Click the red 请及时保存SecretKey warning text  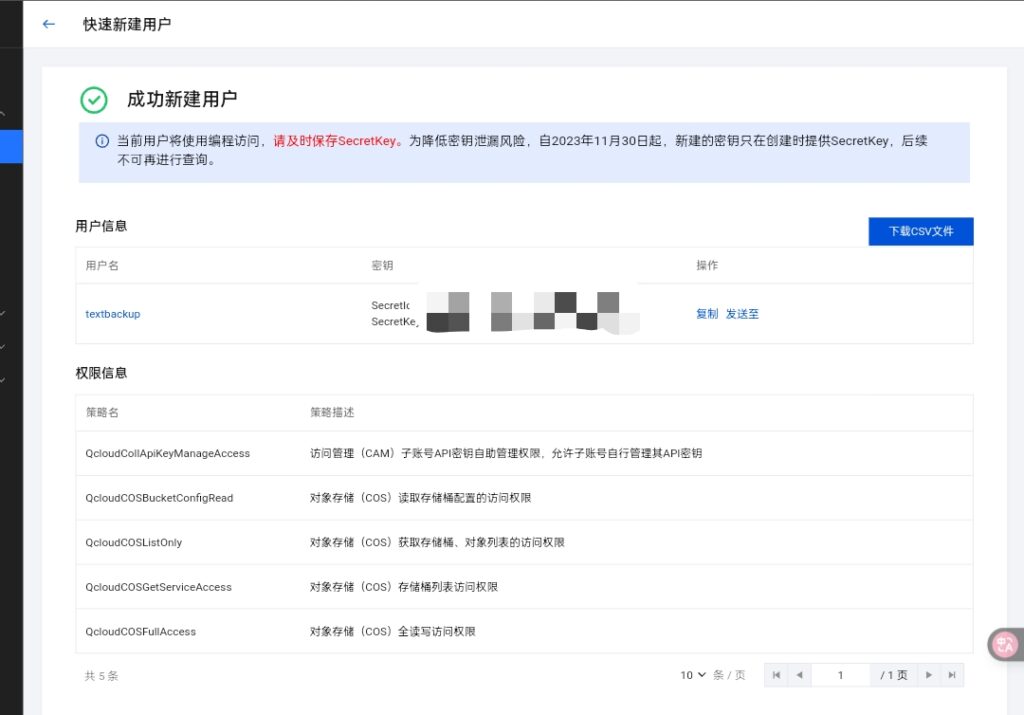(338, 141)
